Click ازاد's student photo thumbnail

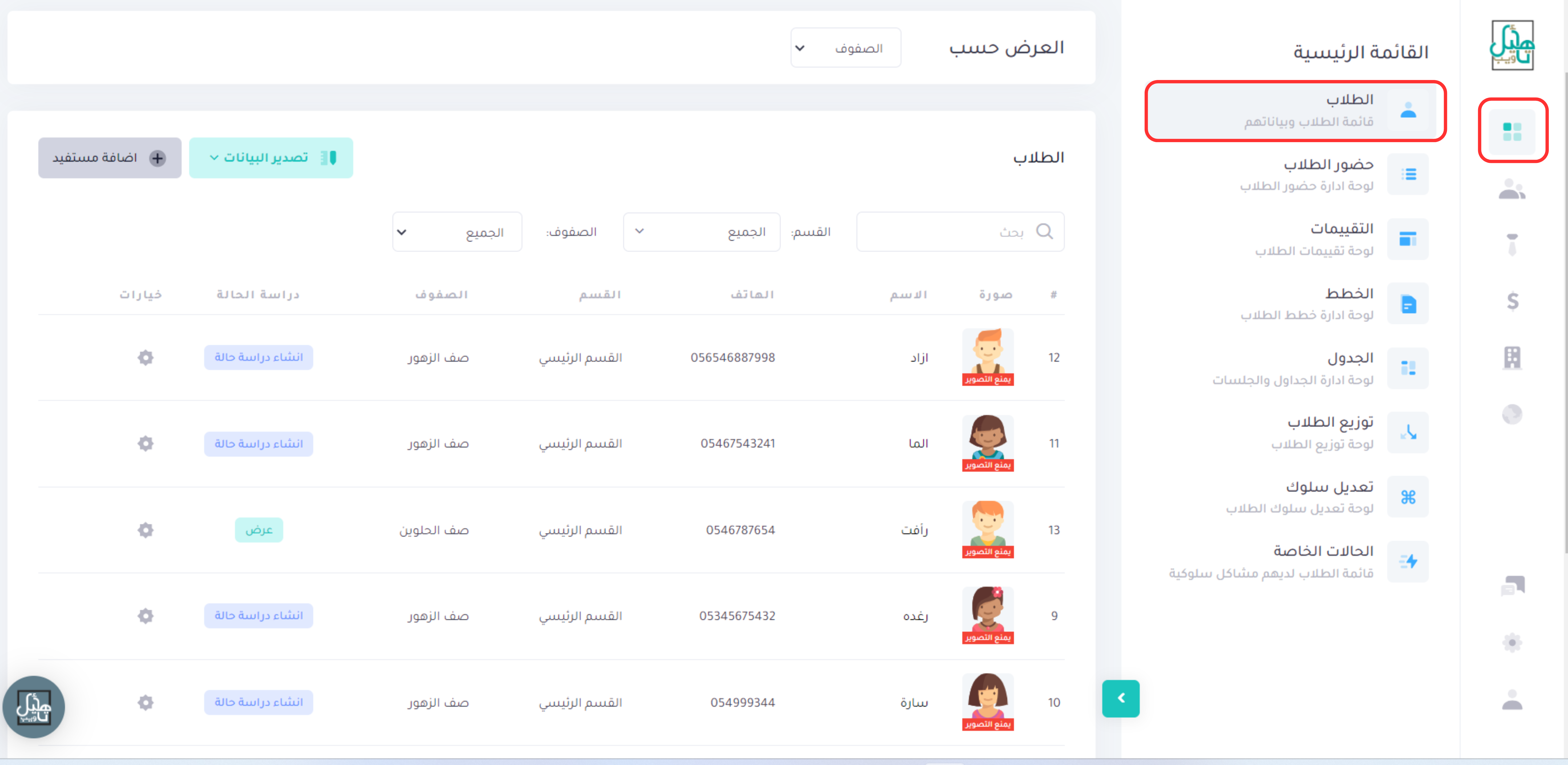click(x=987, y=357)
